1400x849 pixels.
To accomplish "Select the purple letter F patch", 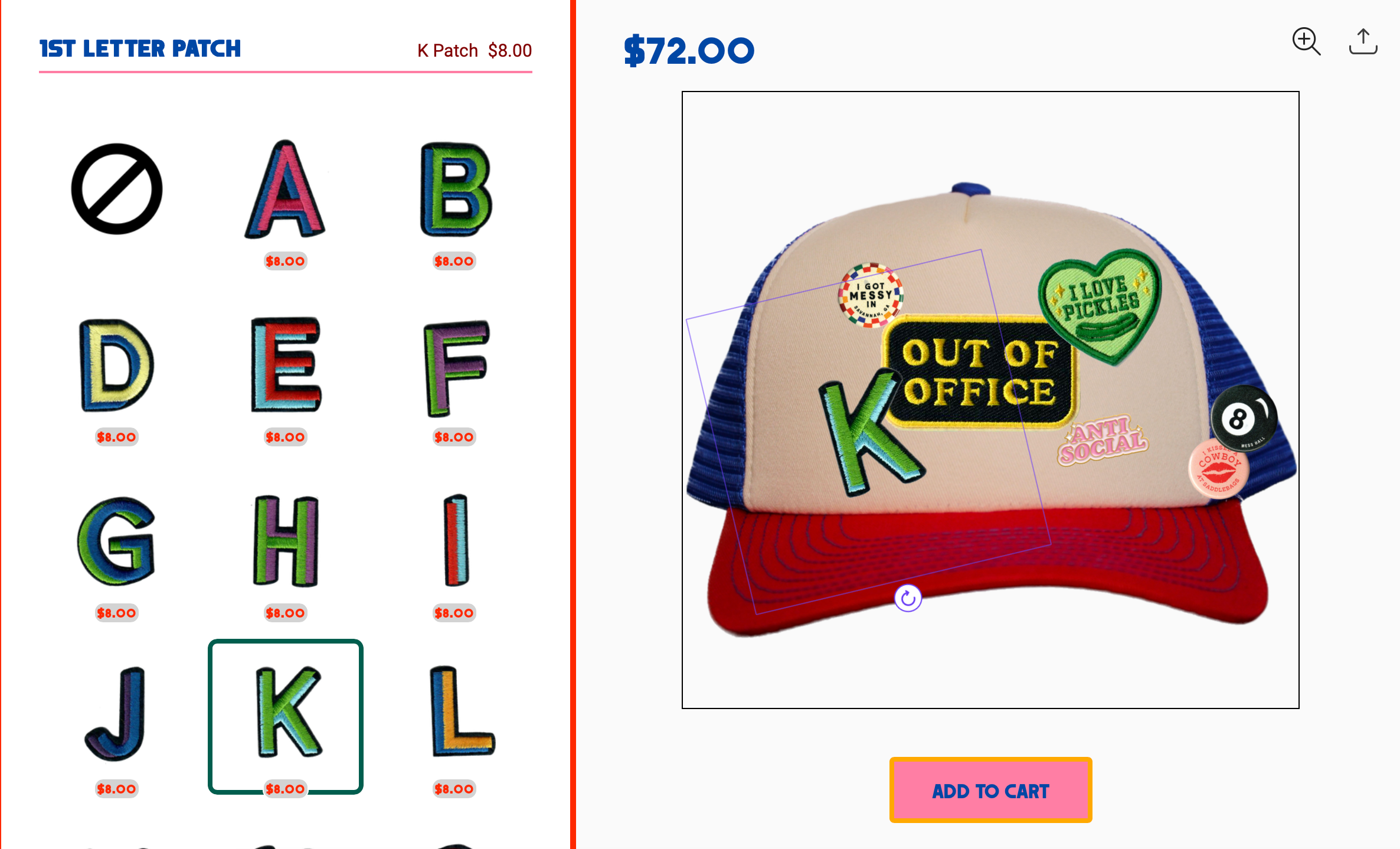I will (456, 367).
